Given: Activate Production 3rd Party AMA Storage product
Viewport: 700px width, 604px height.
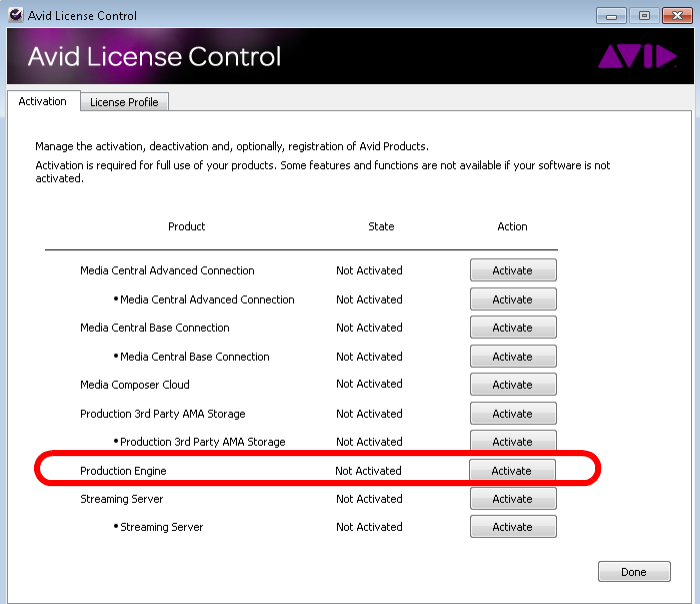Looking at the screenshot, I should (x=512, y=413).
